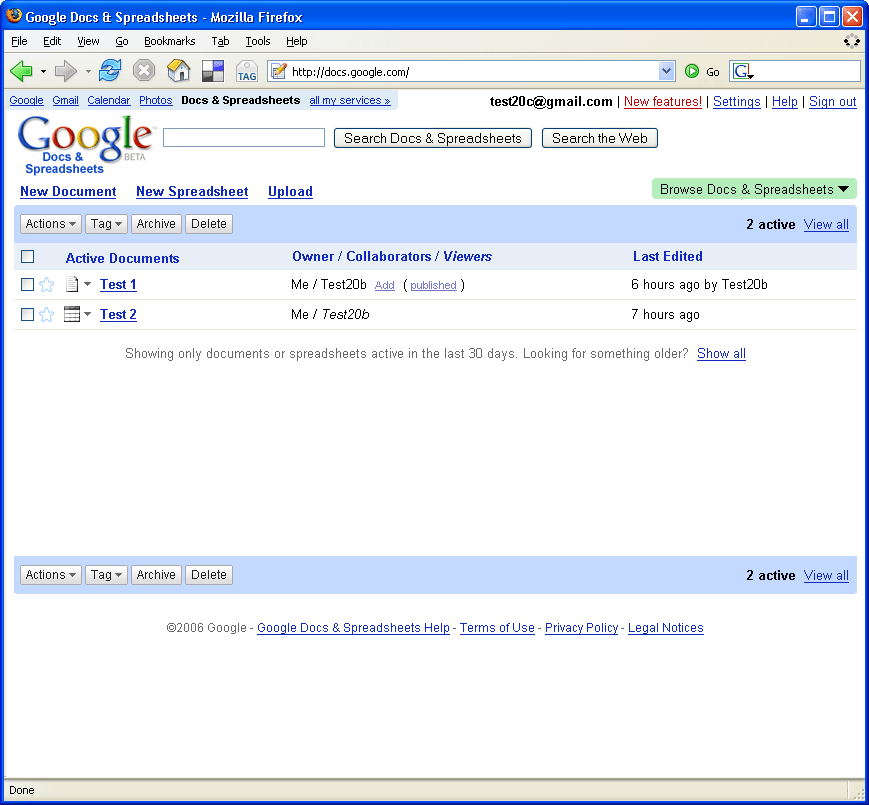The image size is (869, 805).
Task: Click the Gmail link in the services bar
Action: [x=65, y=100]
